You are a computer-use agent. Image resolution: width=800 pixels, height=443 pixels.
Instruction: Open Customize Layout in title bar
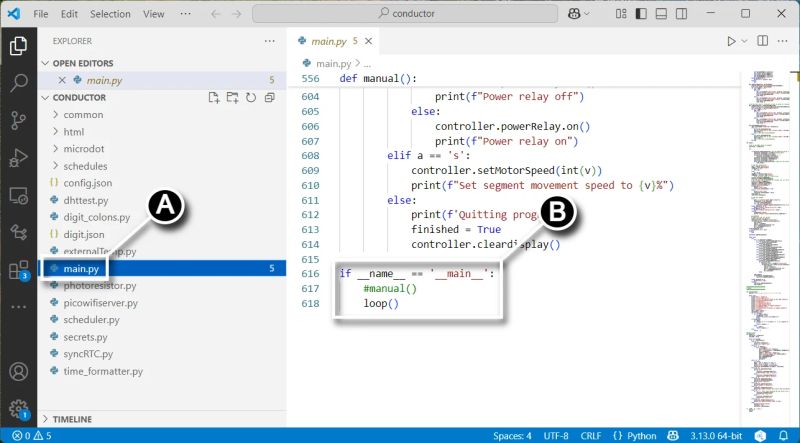pyautogui.click(x=621, y=14)
